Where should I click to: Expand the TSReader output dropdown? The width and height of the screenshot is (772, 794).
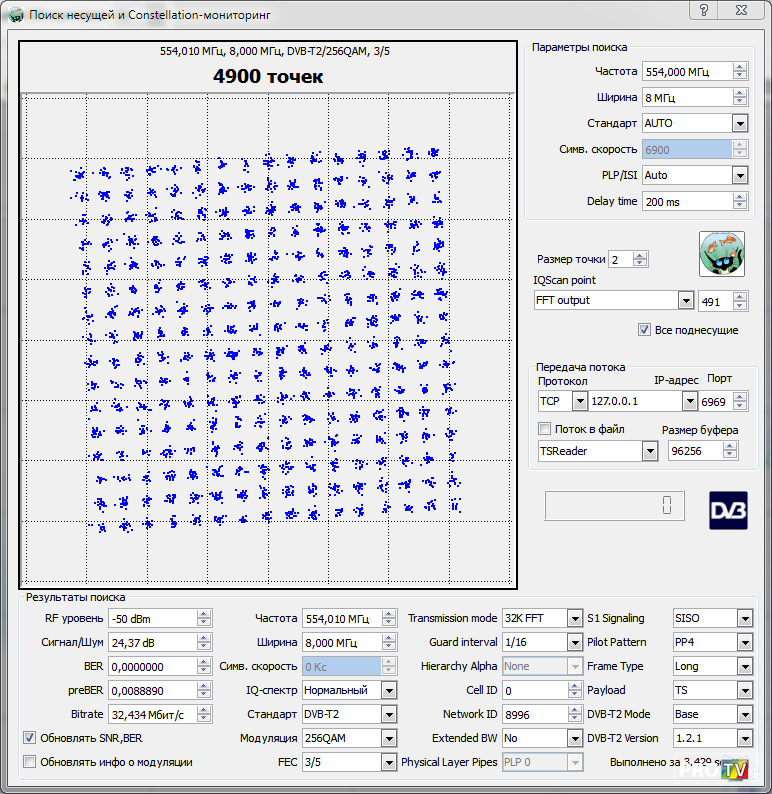click(650, 451)
